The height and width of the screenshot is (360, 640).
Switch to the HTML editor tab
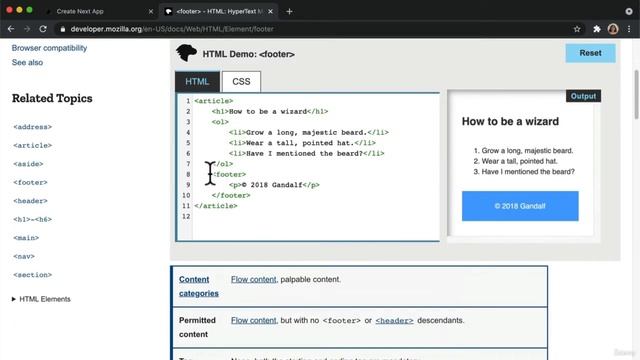pos(197,82)
